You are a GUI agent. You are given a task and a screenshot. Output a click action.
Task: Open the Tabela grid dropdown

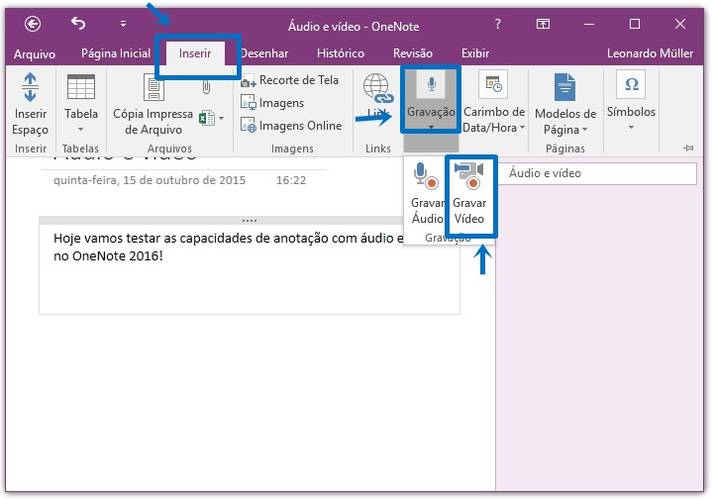[x=81, y=105]
